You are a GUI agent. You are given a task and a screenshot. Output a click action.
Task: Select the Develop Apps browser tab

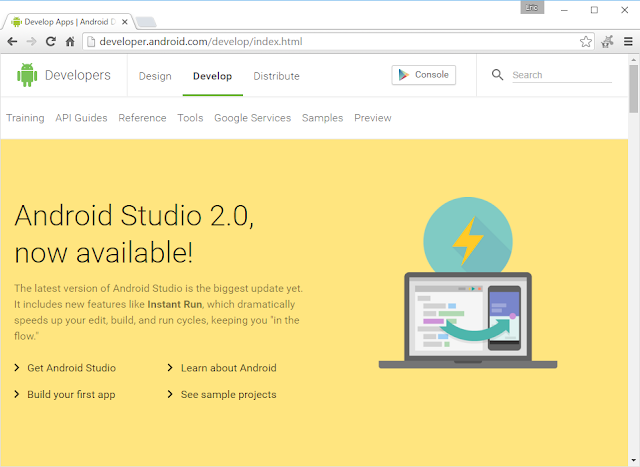point(69,22)
